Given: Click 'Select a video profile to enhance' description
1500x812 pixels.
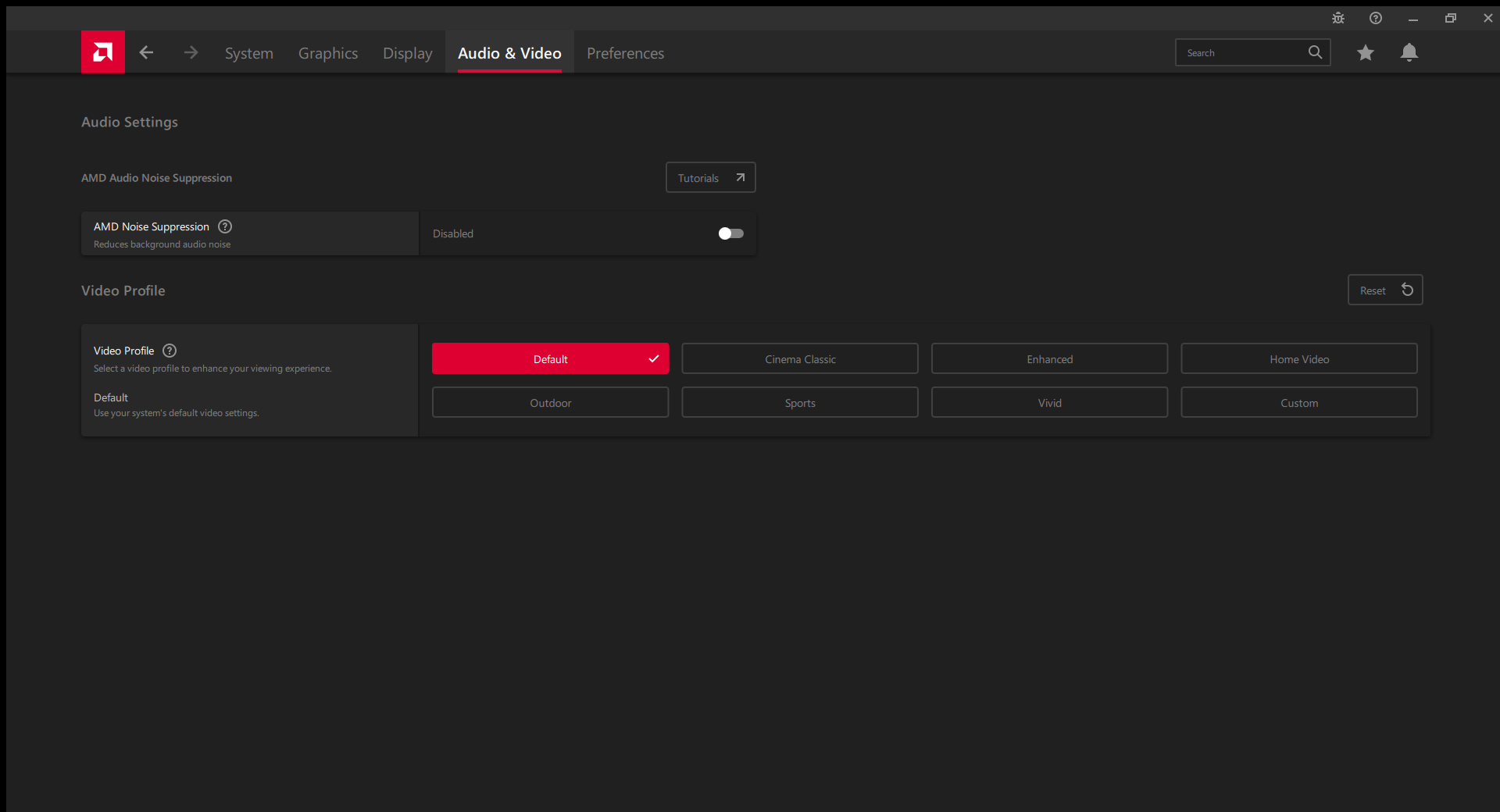Looking at the screenshot, I should [x=212, y=369].
